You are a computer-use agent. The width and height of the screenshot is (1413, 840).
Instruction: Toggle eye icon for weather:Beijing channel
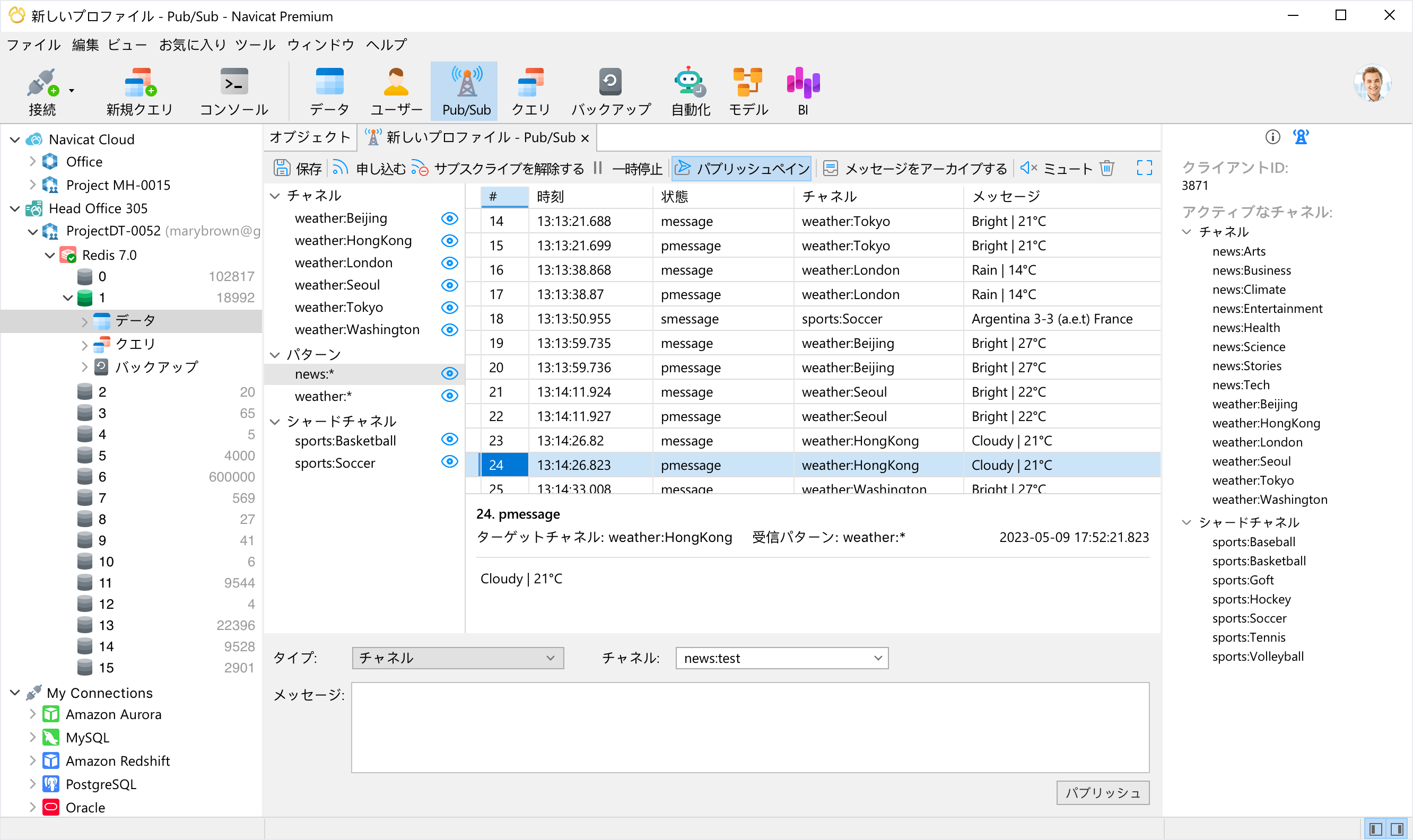[x=449, y=218]
